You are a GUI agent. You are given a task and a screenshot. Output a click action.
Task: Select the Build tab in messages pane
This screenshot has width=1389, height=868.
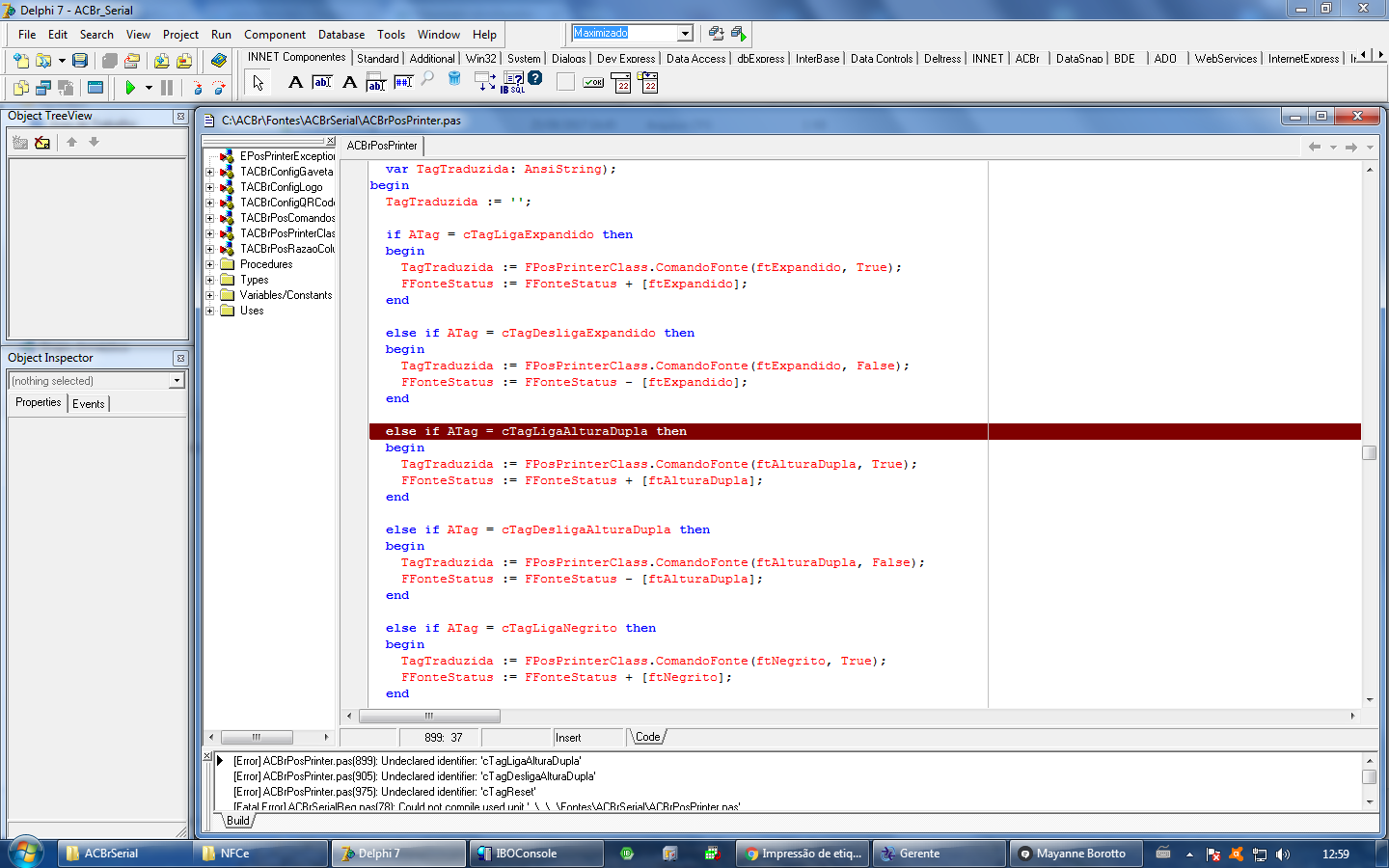tap(238, 821)
